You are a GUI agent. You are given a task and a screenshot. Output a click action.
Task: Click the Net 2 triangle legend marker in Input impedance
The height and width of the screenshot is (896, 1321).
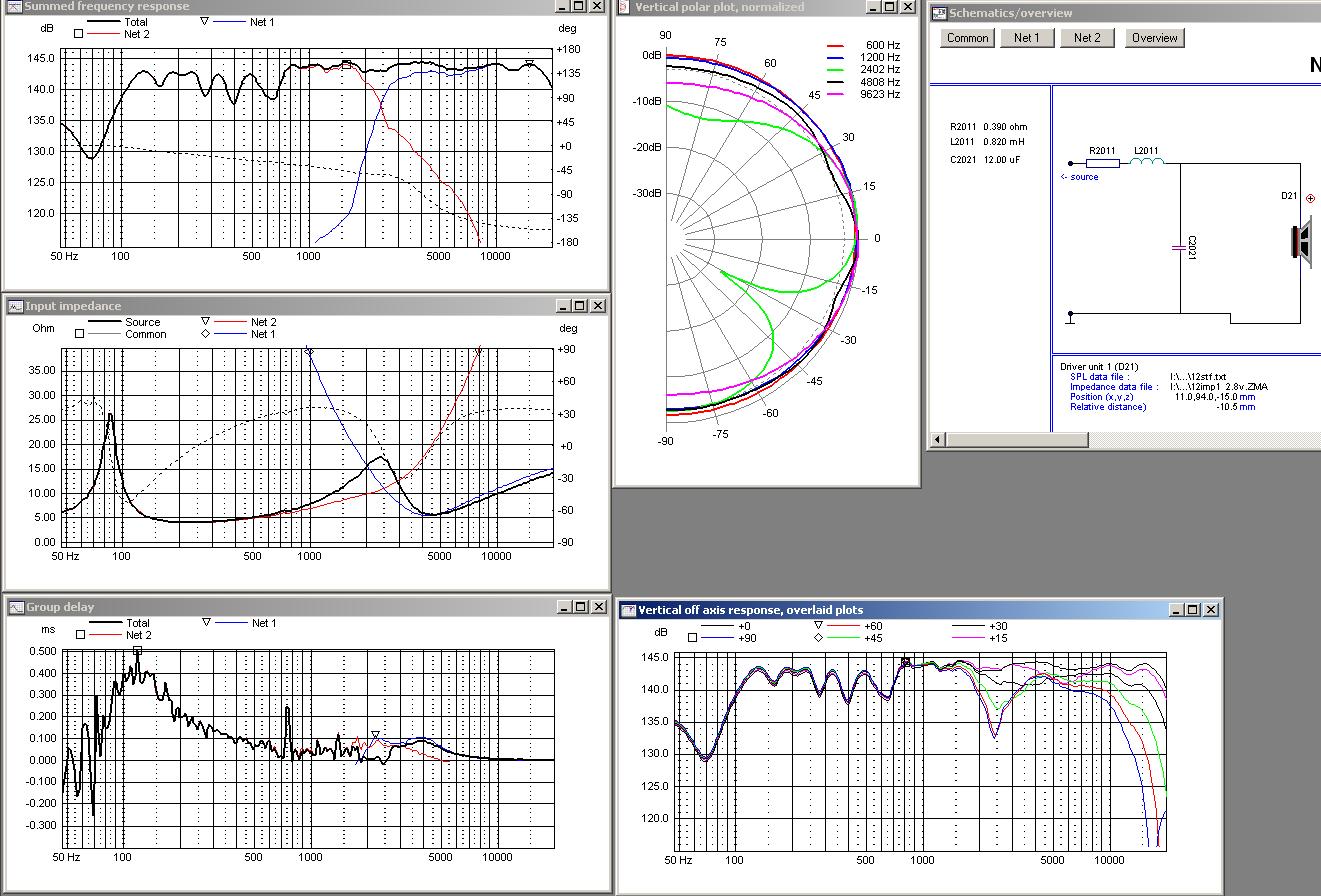[205, 322]
